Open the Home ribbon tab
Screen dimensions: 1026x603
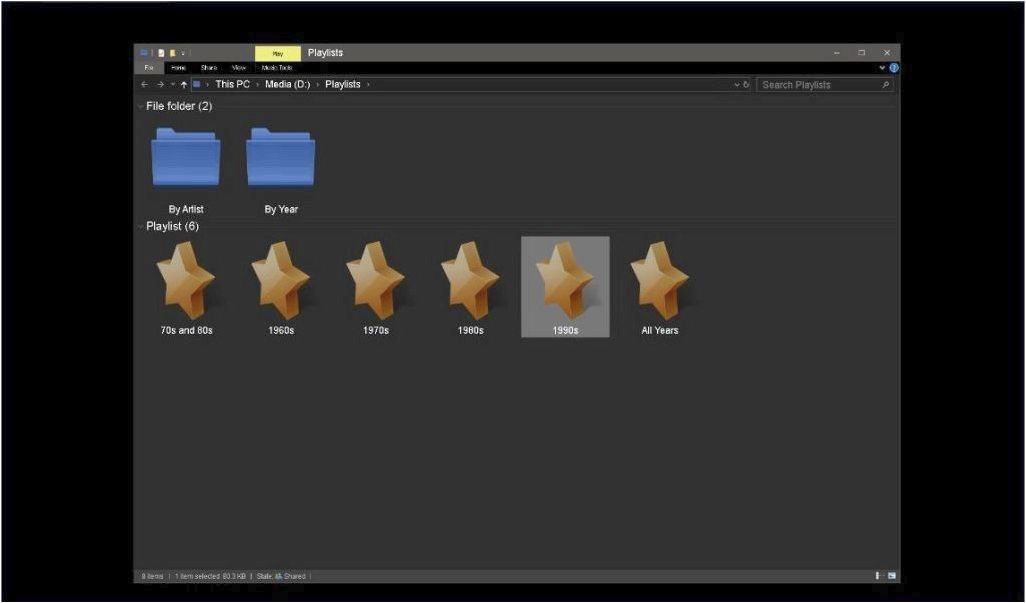coord(178,68)
